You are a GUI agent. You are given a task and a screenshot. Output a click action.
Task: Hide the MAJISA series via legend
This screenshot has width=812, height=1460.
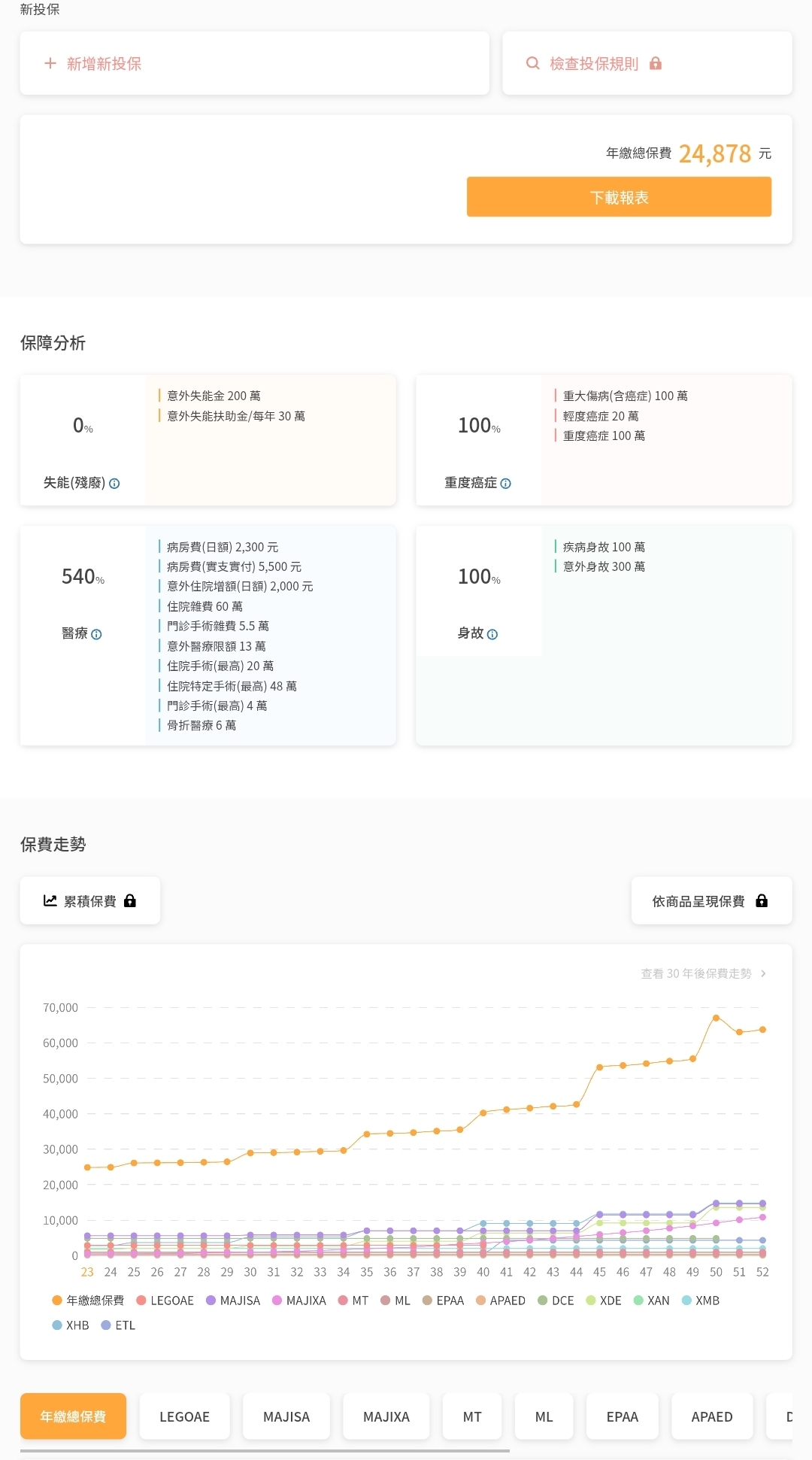point(233,1301)
